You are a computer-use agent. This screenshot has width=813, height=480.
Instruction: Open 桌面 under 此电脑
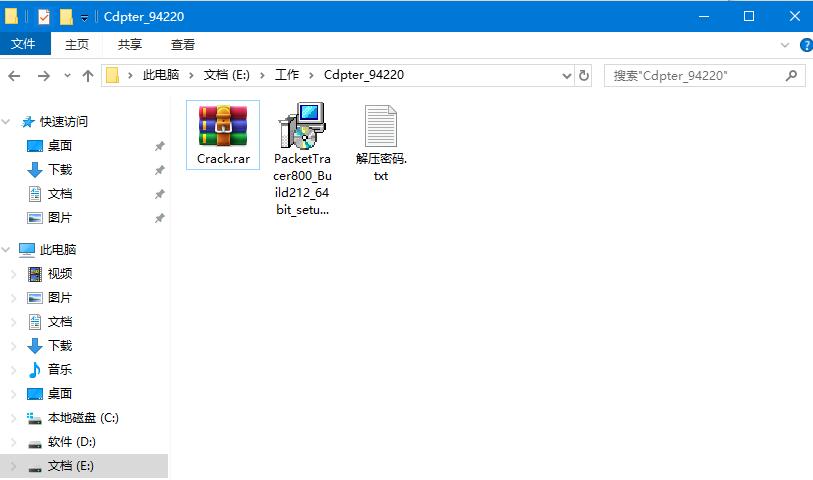50,394
